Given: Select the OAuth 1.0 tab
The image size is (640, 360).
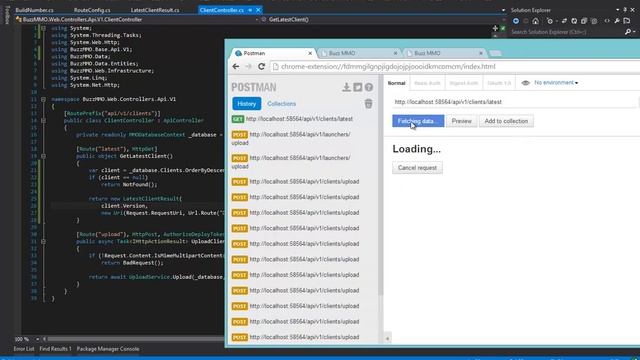Looking at the screenshot, I should (x=499, y=83).
